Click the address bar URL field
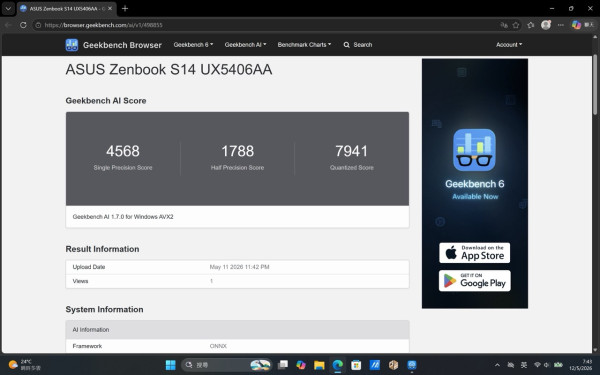 tap(268, 25)
